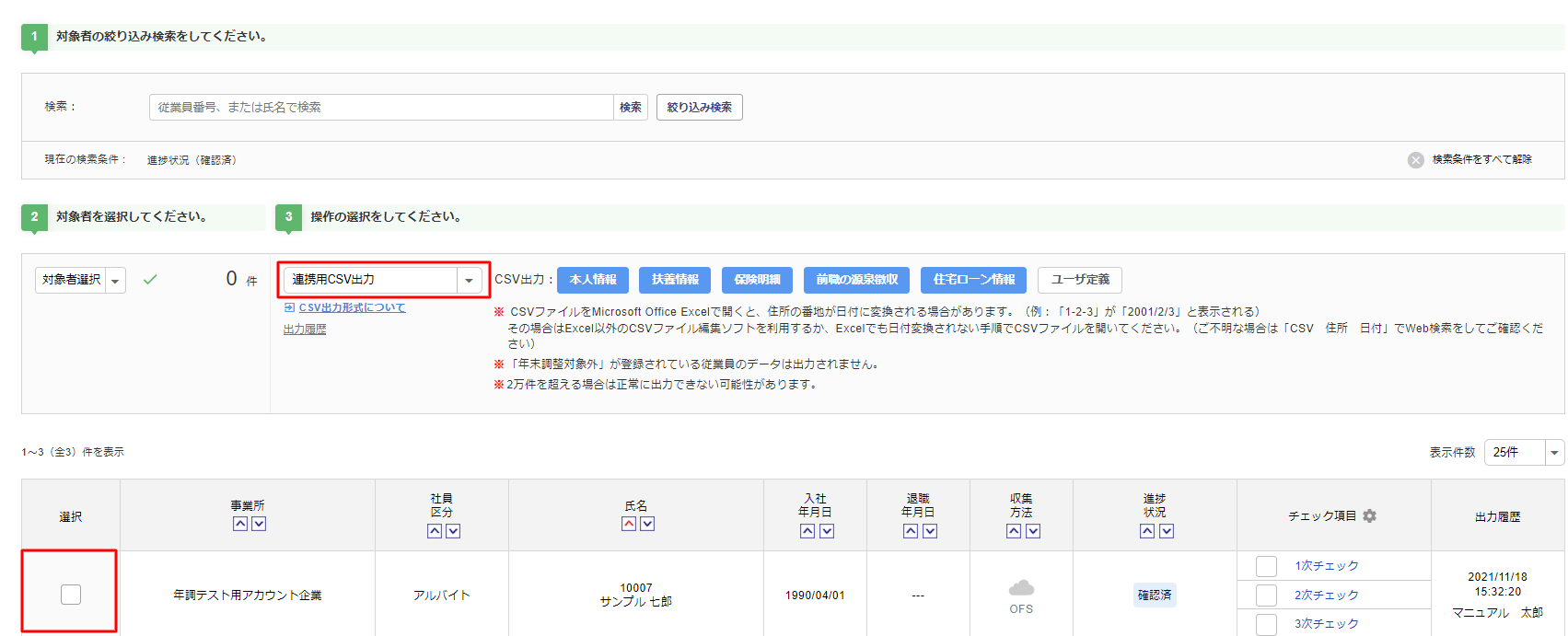Sort 社員区分 column ascending arrow

pos(435,531)
